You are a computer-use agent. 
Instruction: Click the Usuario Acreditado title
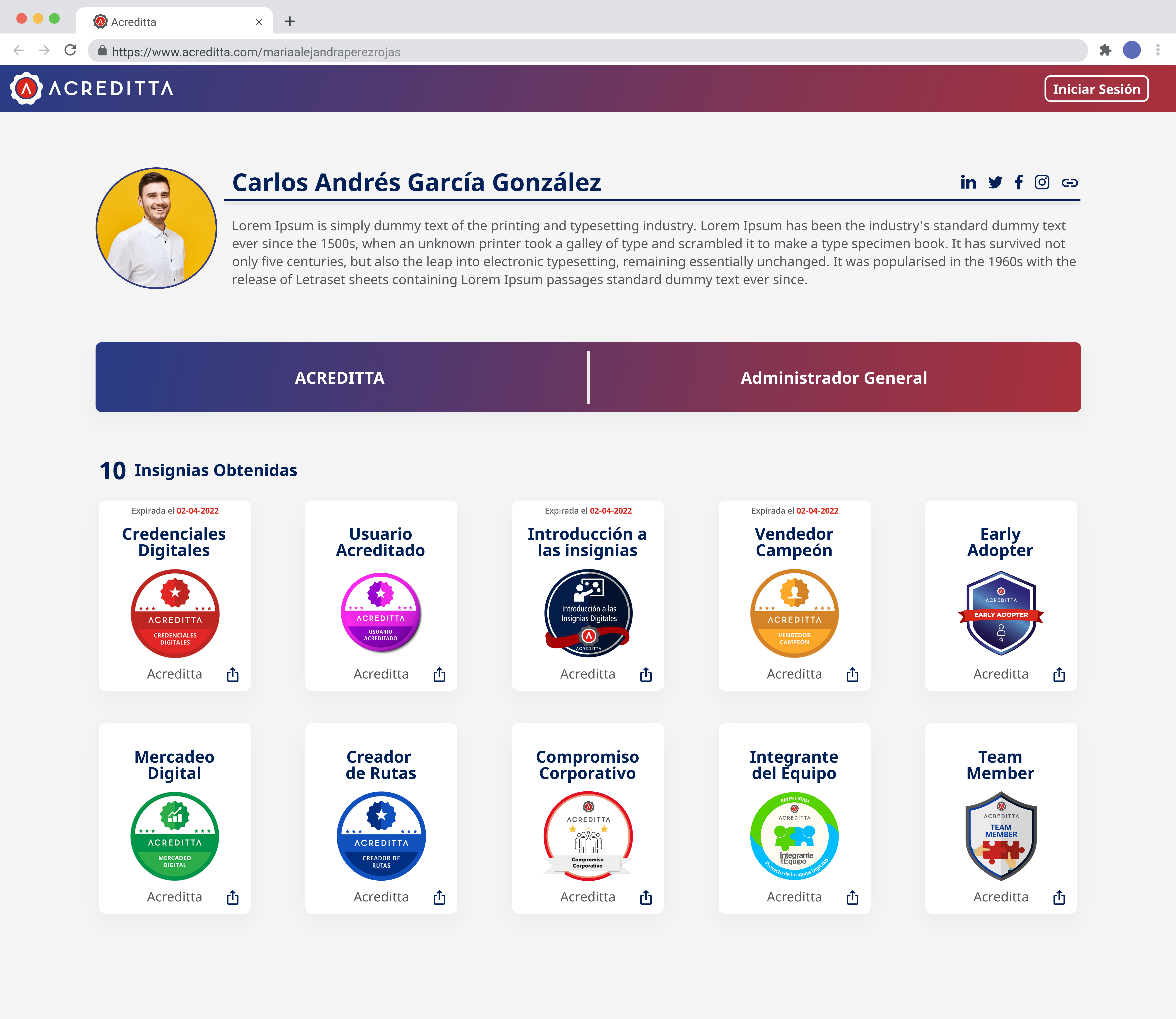[380, 542]
